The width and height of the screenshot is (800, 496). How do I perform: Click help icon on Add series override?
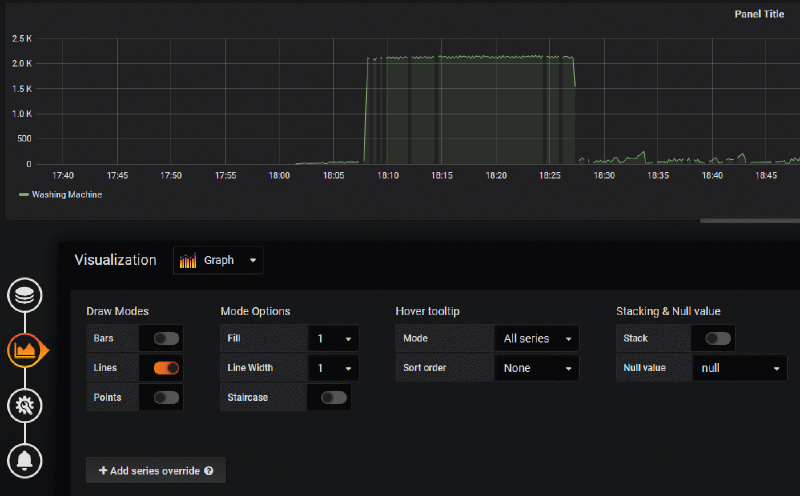(209, 470)
